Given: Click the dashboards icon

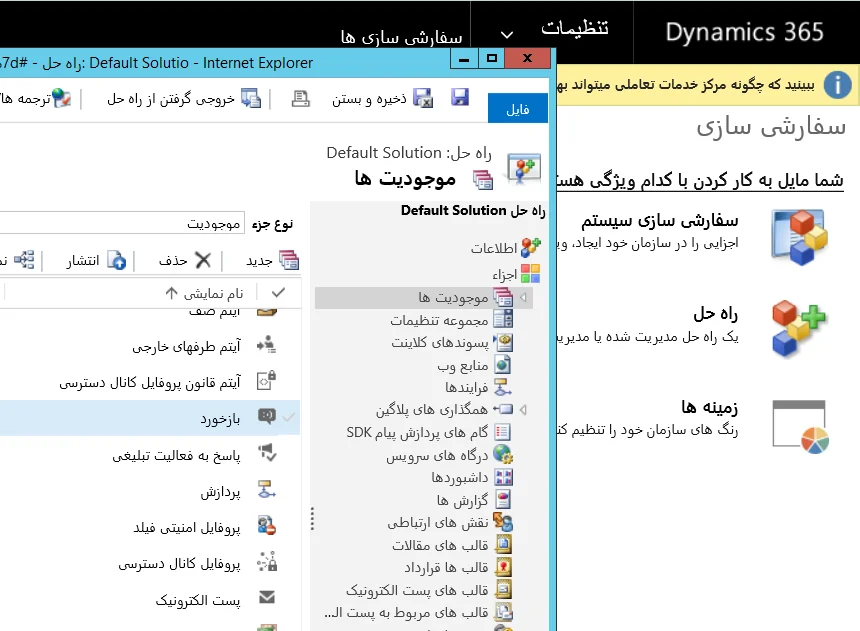Looking at the screenshot, I should coord(503,477).
